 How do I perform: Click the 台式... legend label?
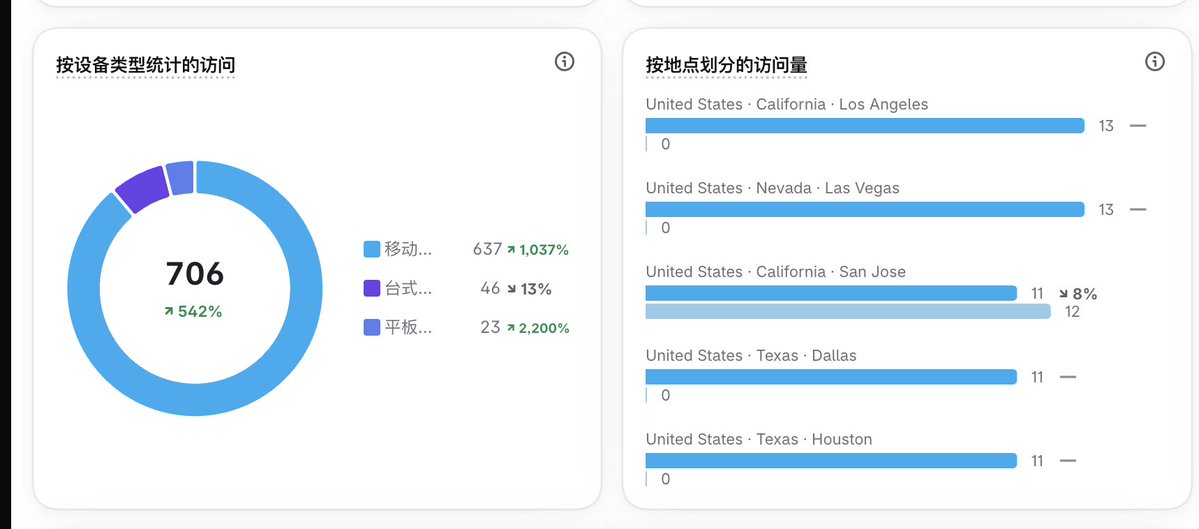(x=408, y=288)
